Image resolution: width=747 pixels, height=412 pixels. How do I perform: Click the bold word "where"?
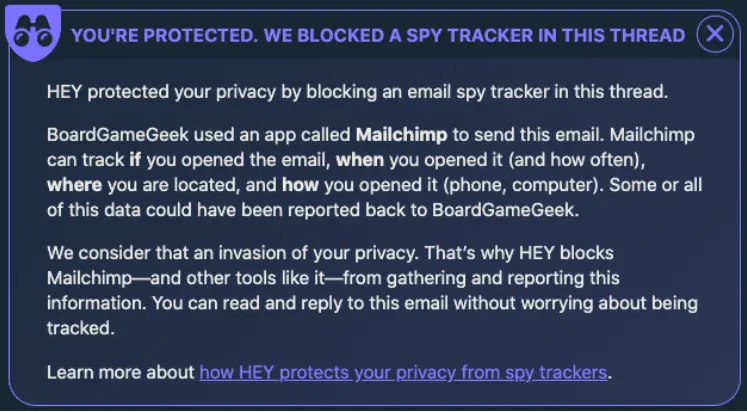pyautogui.click(x=73, y=185)
